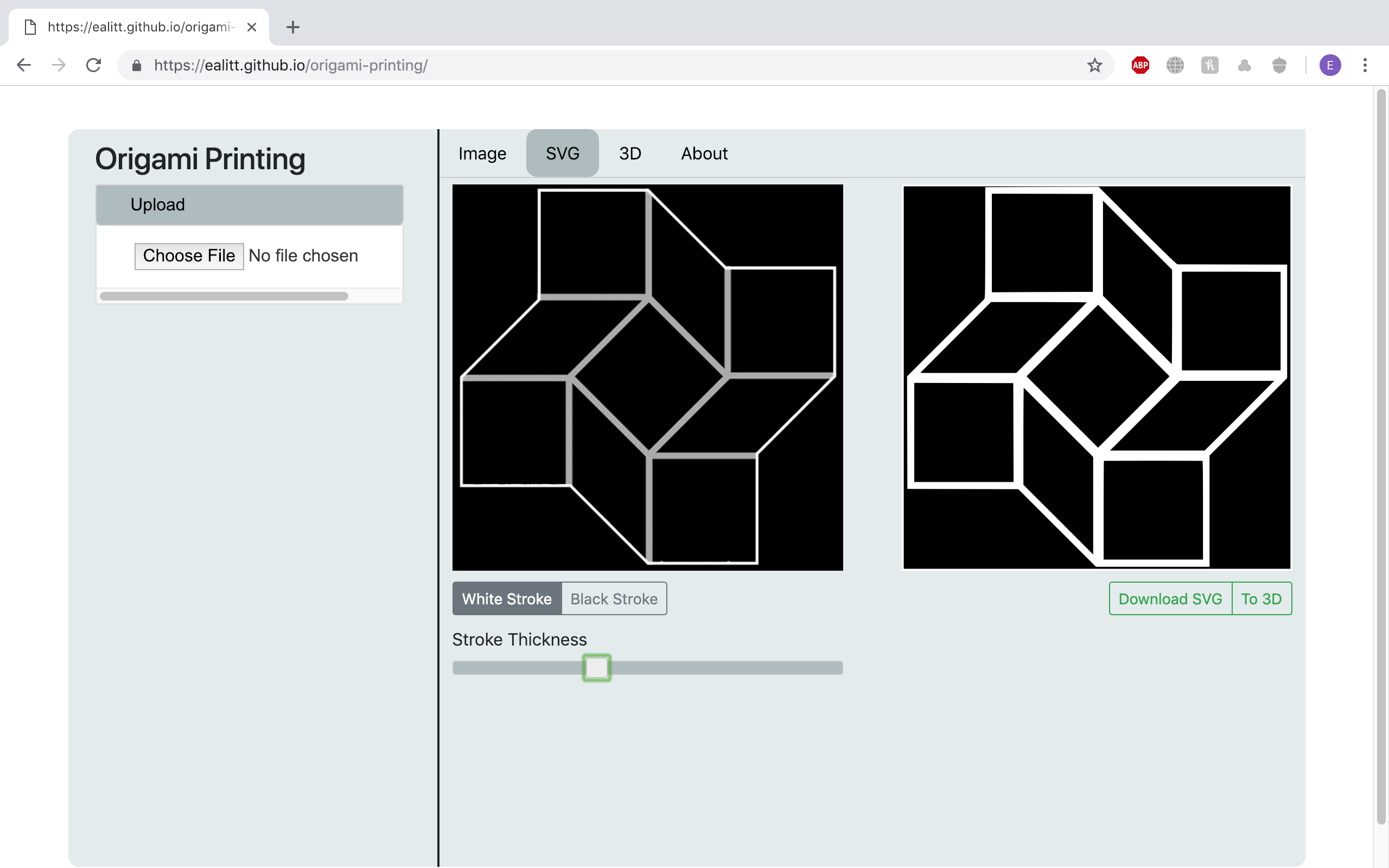Click the acorn extension icon
The image size is (1389, 868).
pyautogui.click(x=1279, y=66)
